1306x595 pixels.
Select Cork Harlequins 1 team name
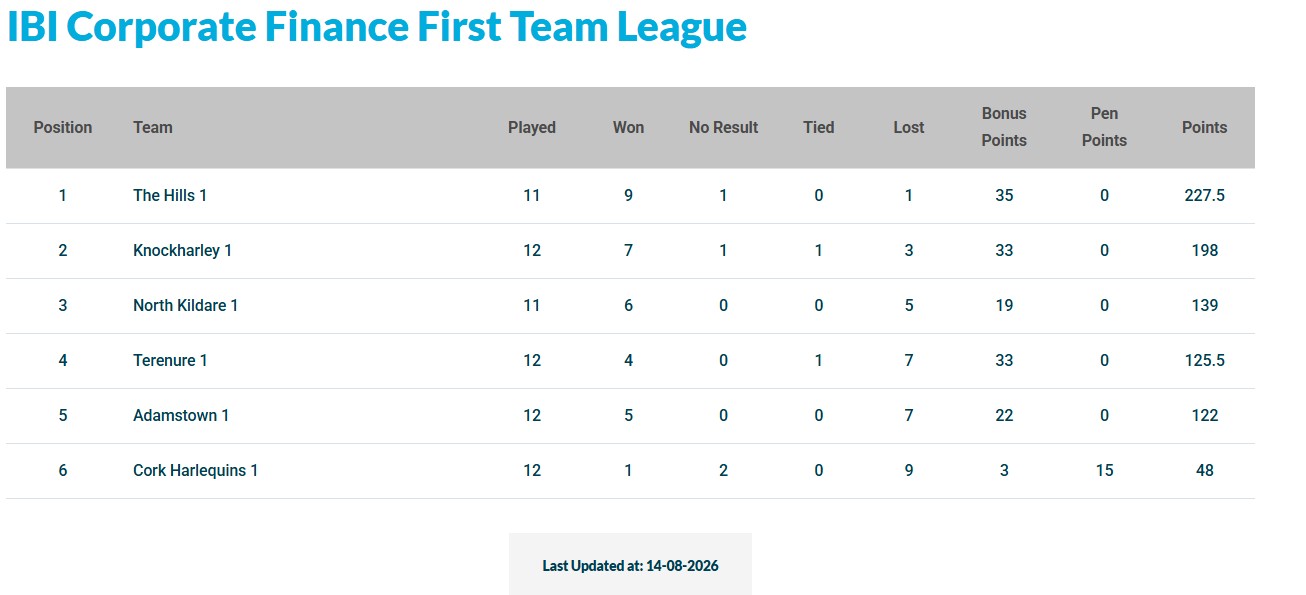tap(195, 470)
